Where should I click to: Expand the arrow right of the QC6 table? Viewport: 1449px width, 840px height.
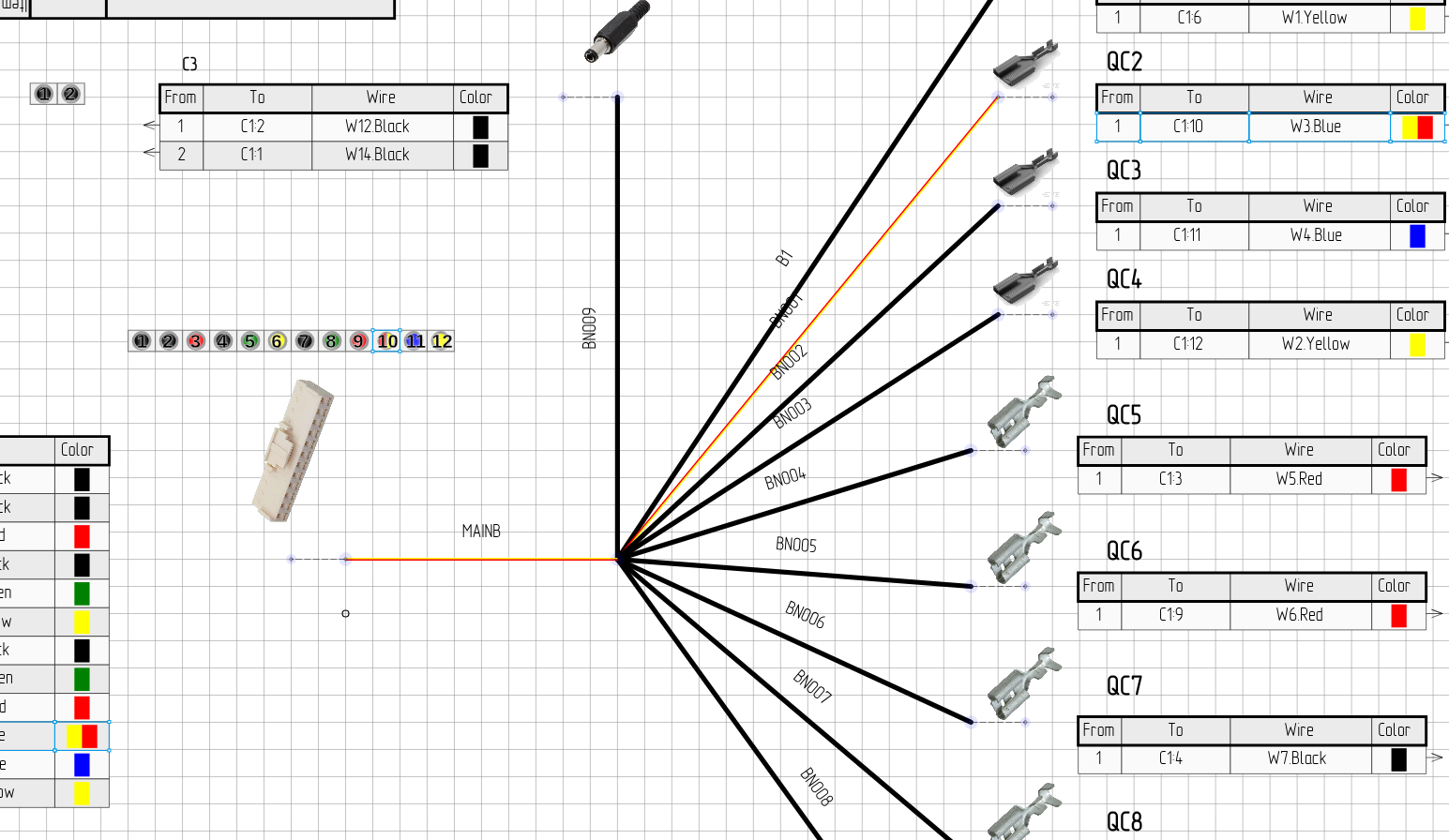pos(1437,612)
